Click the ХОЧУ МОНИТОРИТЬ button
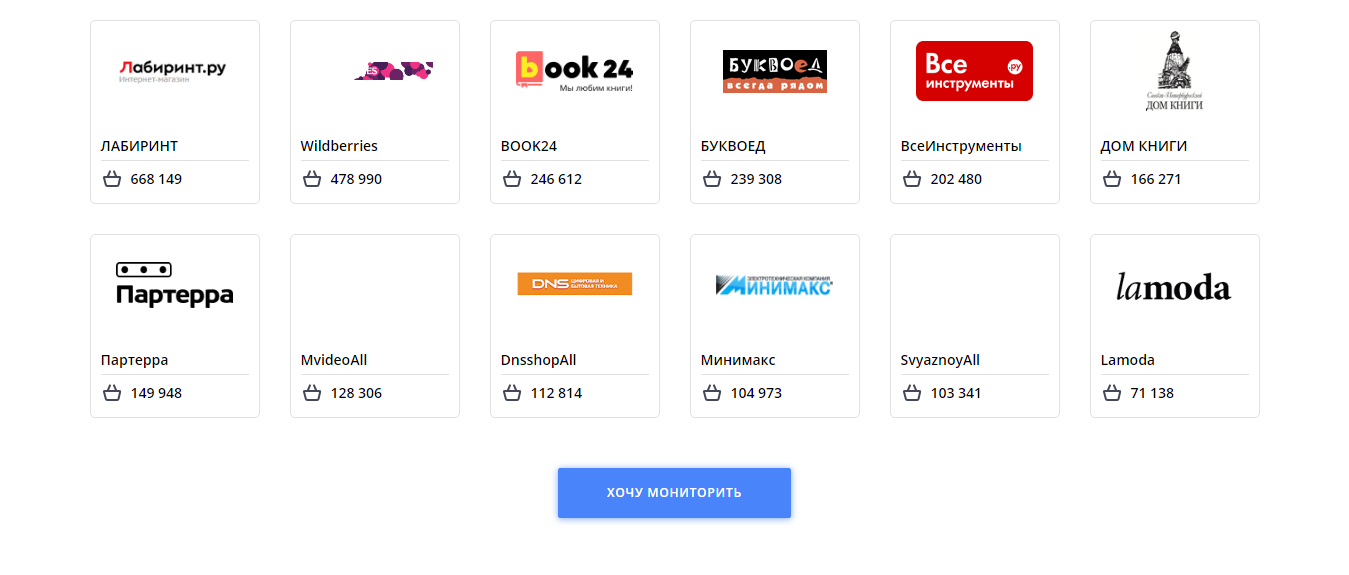Screen dimensions: 1349x575 click(674, 493)
